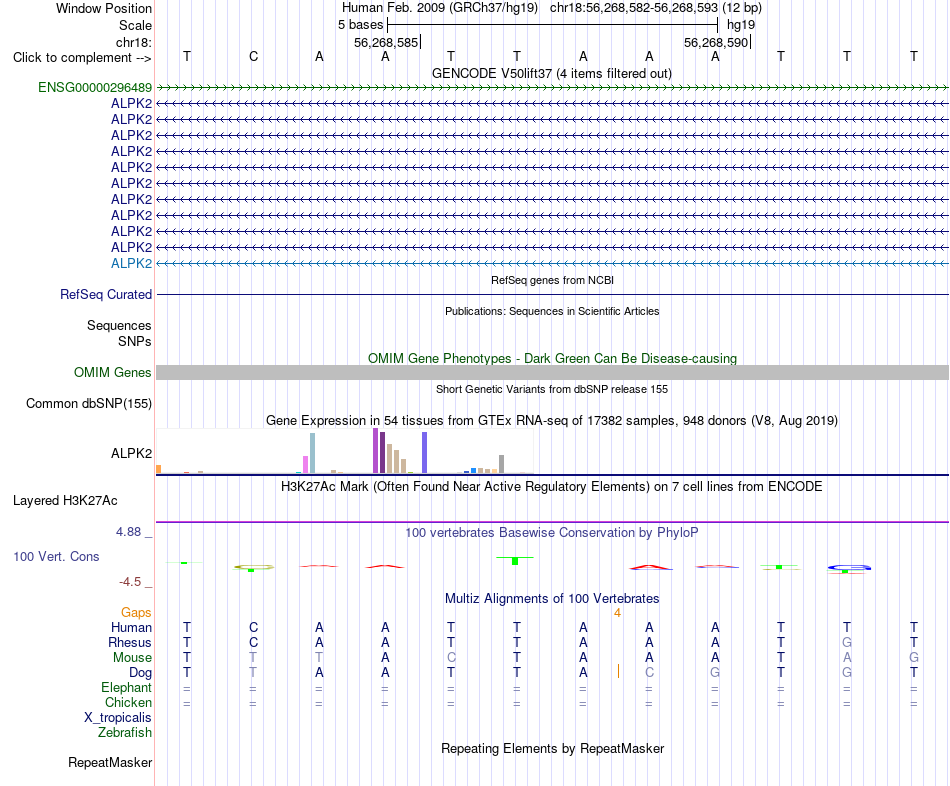Click the 'C' base in the Dog row
This screenshot has width=950, height=786.
[649, 673]
